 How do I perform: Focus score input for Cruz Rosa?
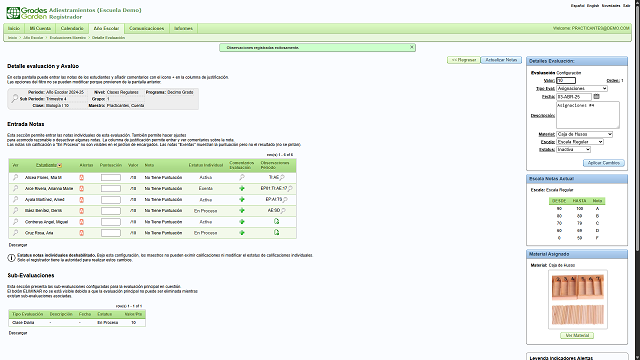point(111,233)
